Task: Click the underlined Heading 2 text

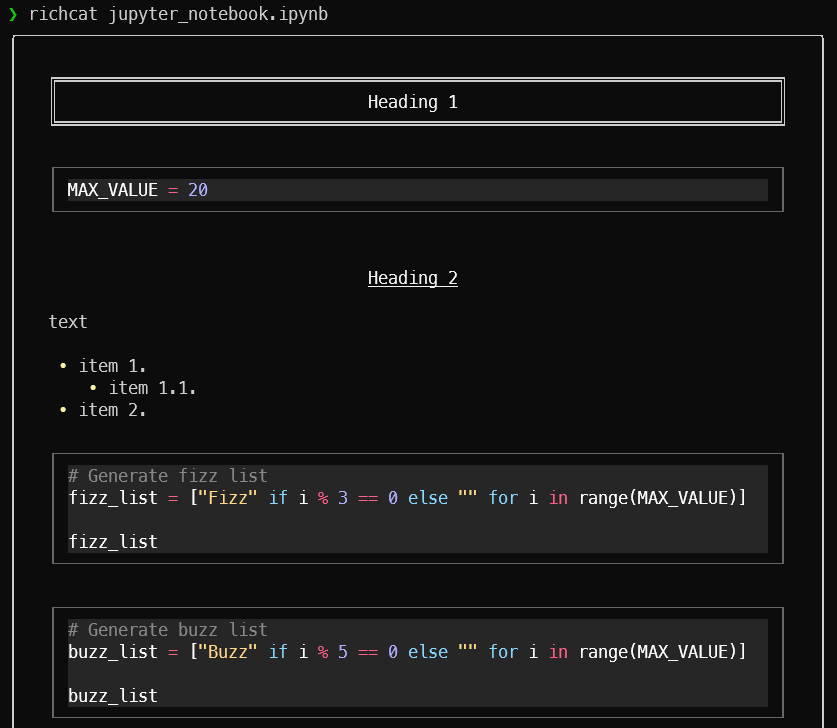Action: (412, 278)
